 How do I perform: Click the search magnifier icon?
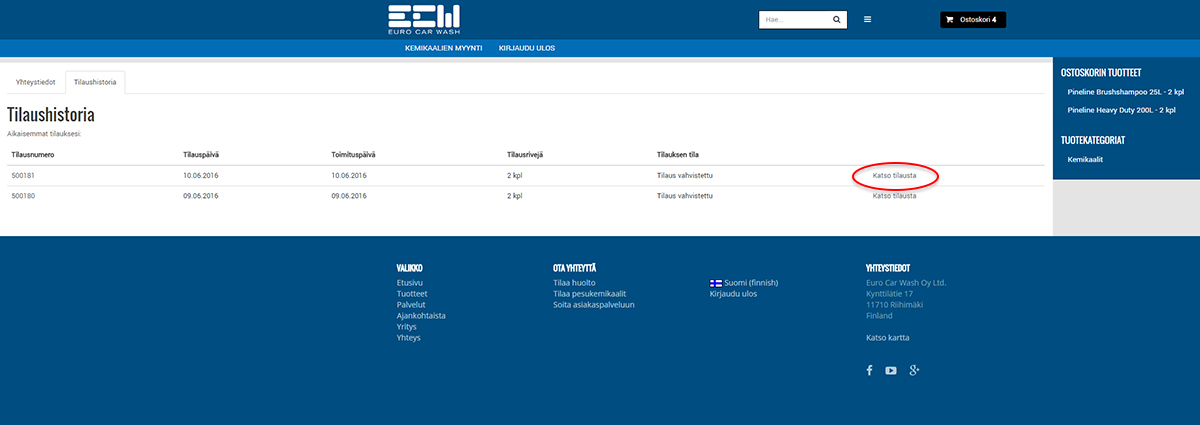point(836,19)
